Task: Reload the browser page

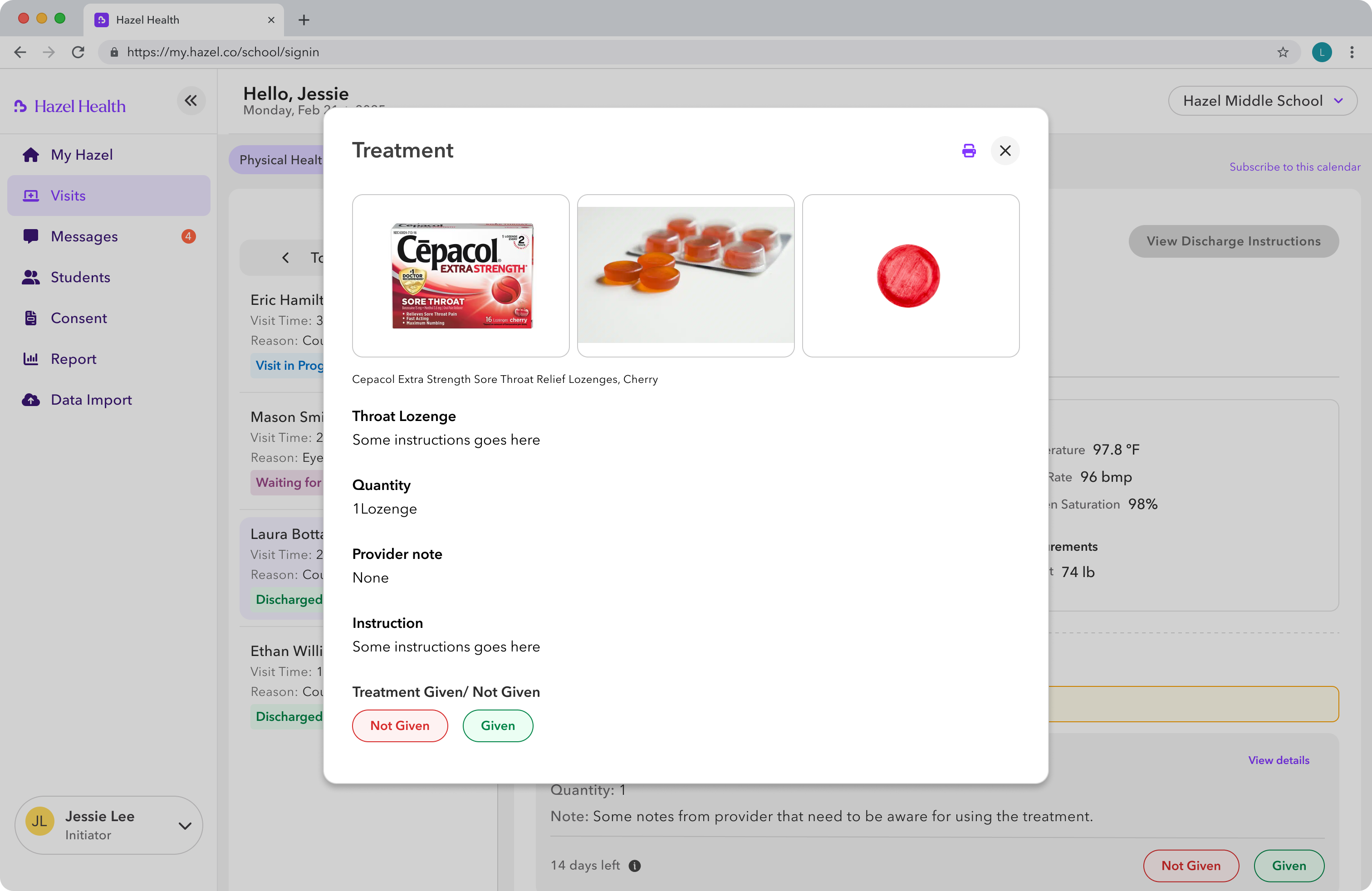Action: point(78,52)
